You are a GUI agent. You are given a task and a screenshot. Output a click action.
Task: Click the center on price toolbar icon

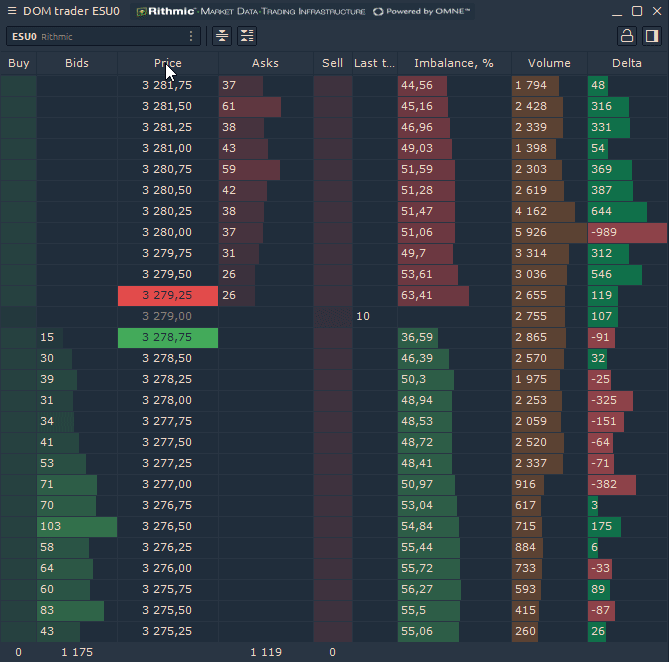[x=222, y=36]
